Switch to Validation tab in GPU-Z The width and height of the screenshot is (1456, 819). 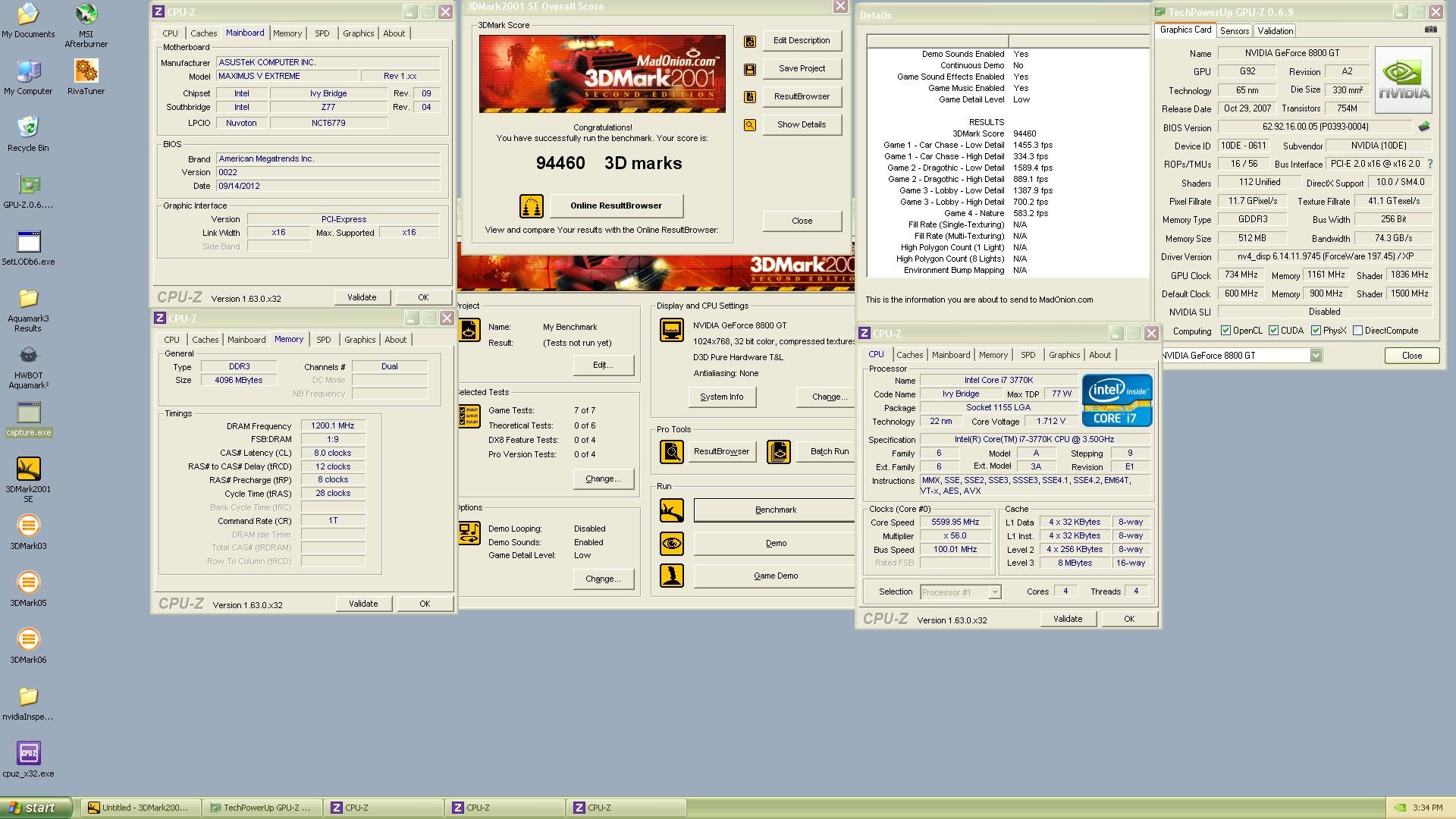pyautogui.click(x=1275, y=31)
